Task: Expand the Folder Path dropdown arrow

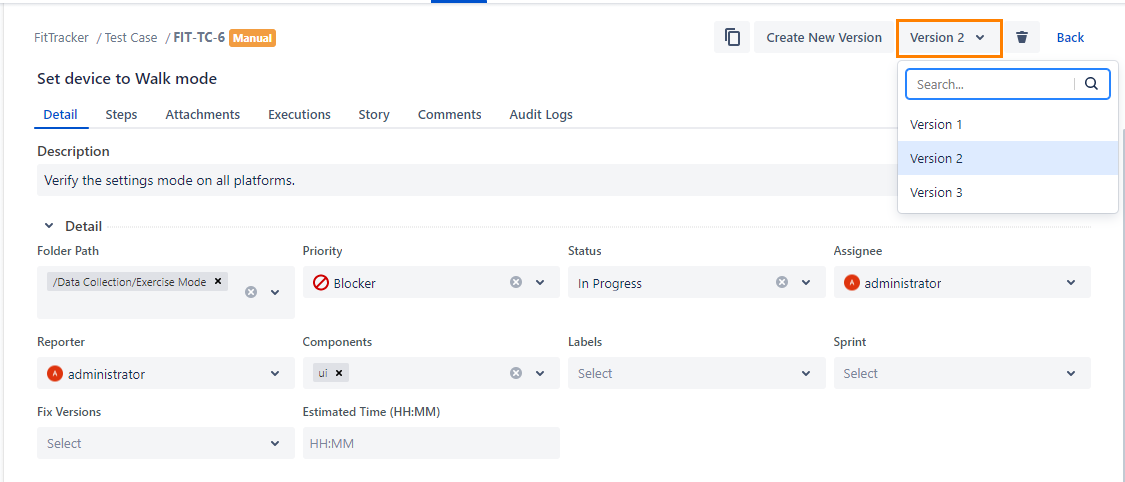Action: click(x=275, y=292)
